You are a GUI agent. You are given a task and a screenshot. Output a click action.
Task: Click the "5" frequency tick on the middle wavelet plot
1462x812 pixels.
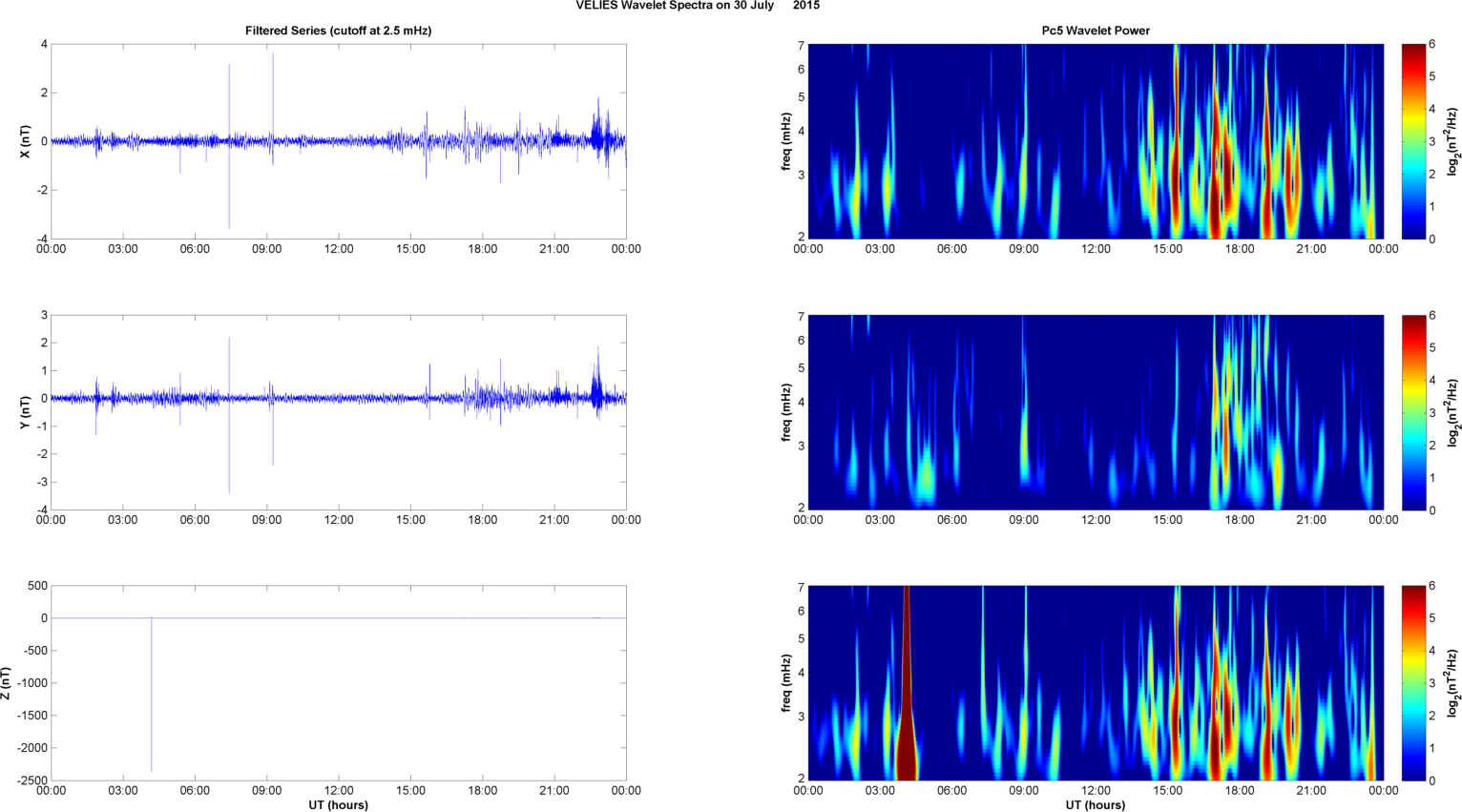802,368
